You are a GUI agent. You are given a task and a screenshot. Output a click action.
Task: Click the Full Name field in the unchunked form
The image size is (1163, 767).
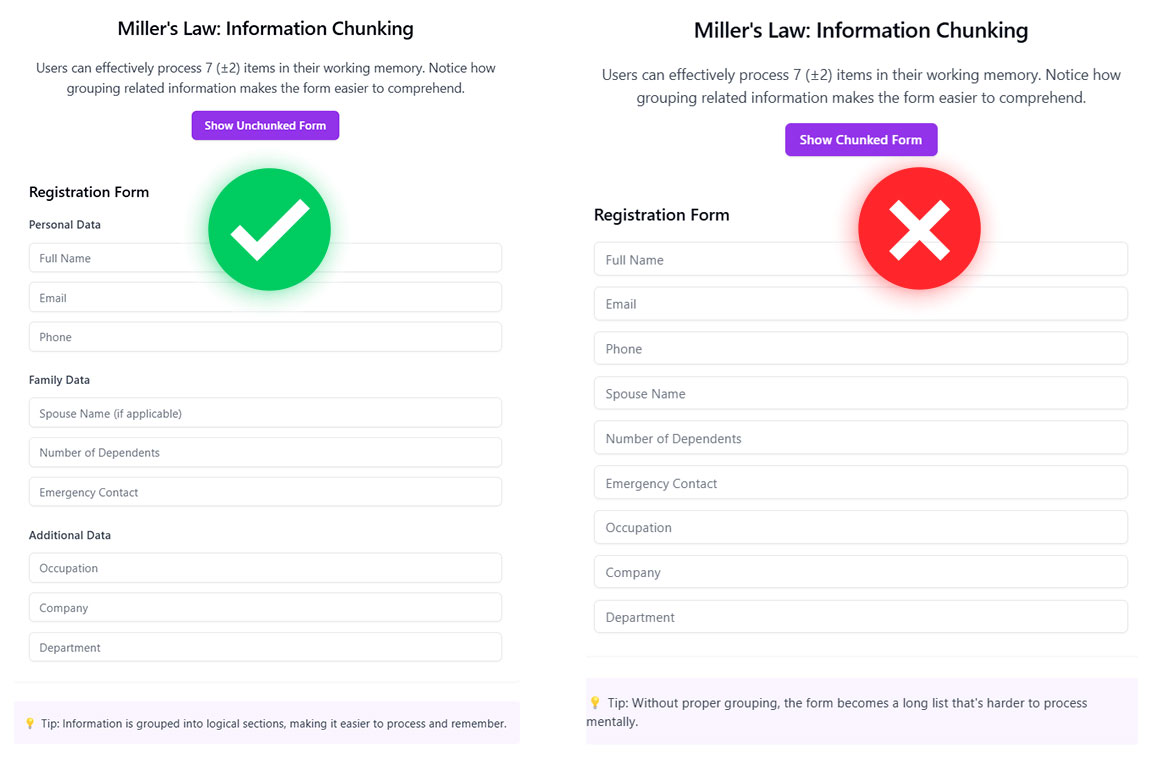coord(860,260)
